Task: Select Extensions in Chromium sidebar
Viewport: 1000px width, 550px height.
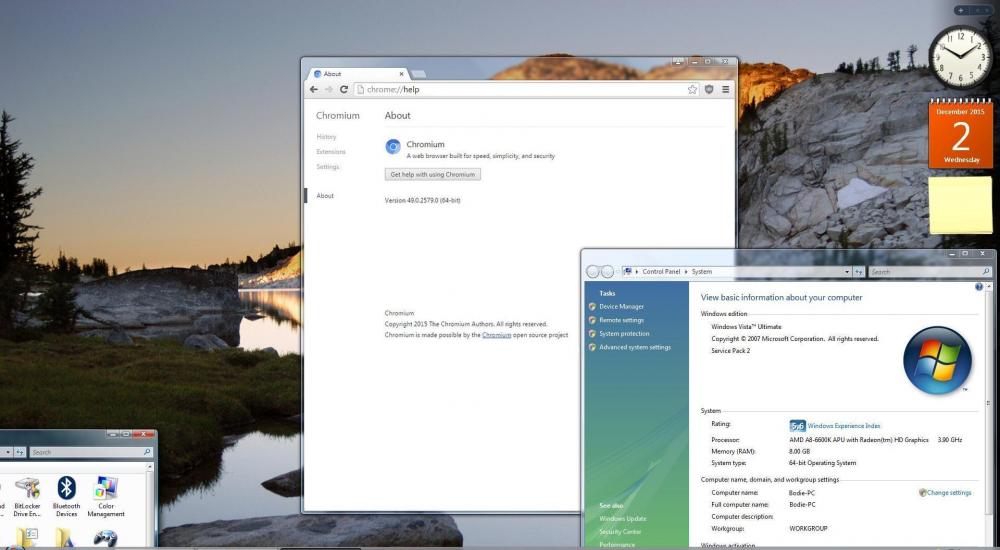Action: (330, 152)
